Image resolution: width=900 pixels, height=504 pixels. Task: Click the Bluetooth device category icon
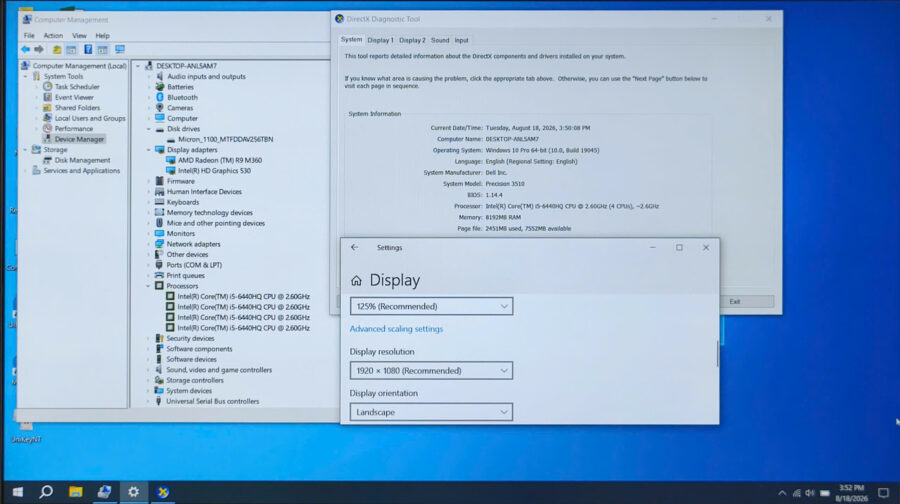[x=160, y=98]
